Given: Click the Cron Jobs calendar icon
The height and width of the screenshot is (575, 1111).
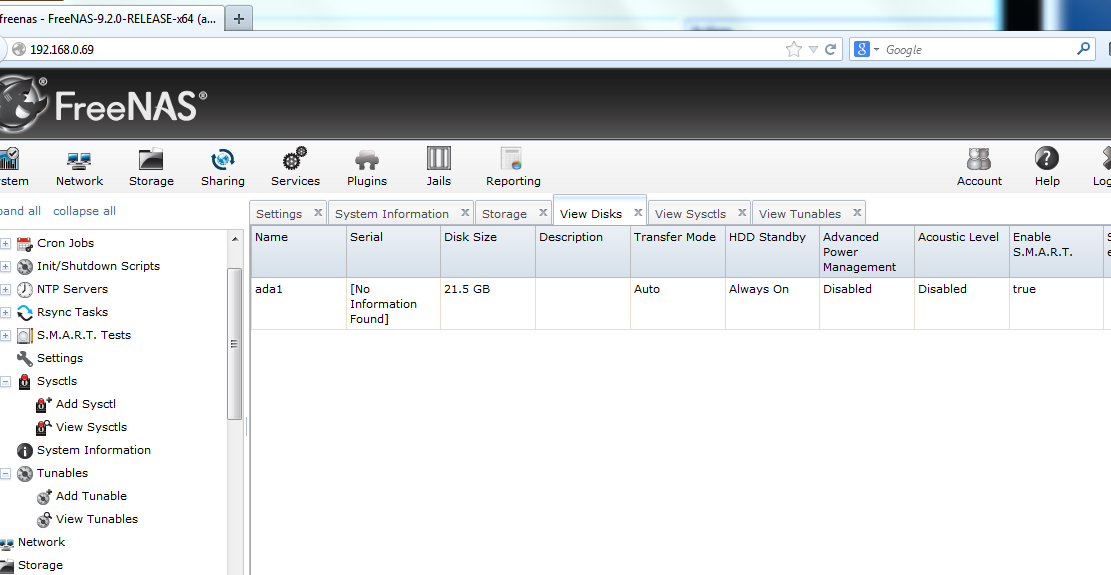Looking at the screenshot, I should point(25,244).
